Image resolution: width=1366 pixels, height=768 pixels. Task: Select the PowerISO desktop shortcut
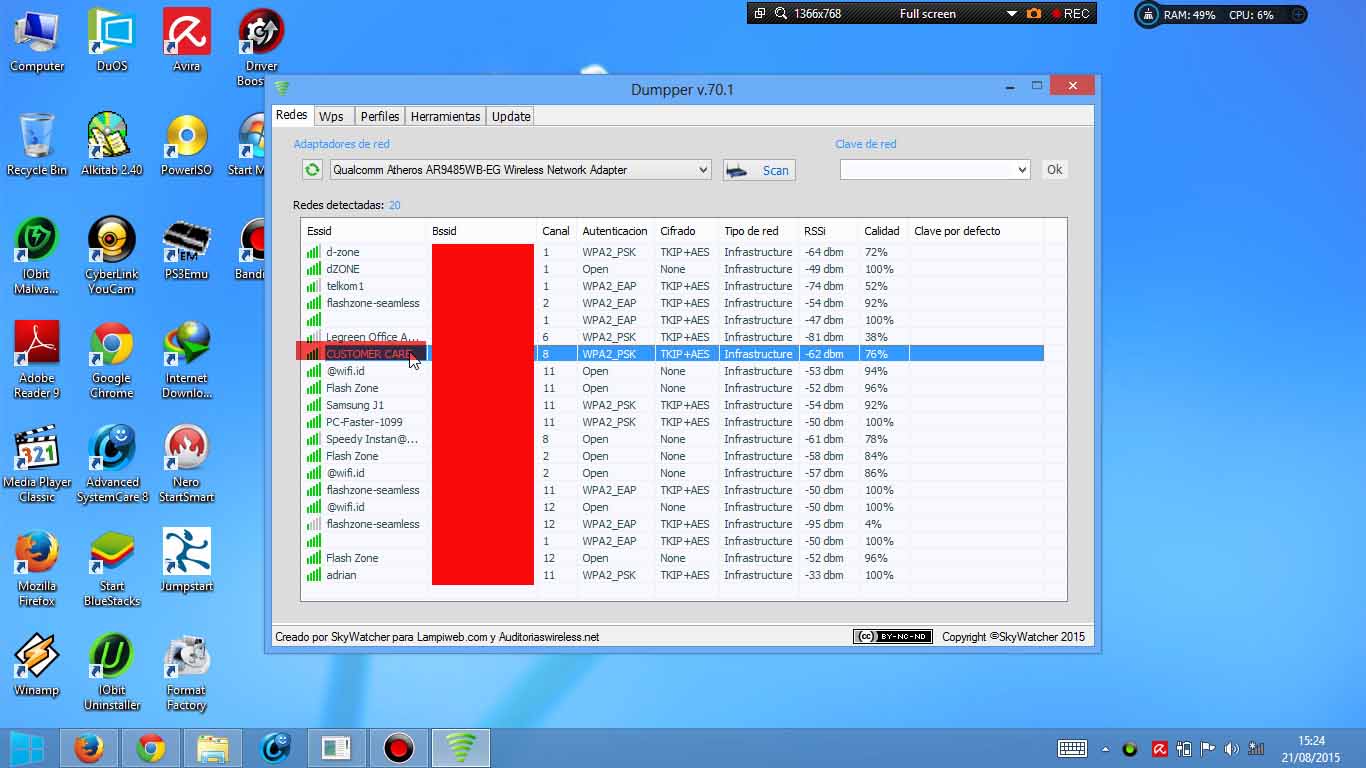tap(187, 145)
